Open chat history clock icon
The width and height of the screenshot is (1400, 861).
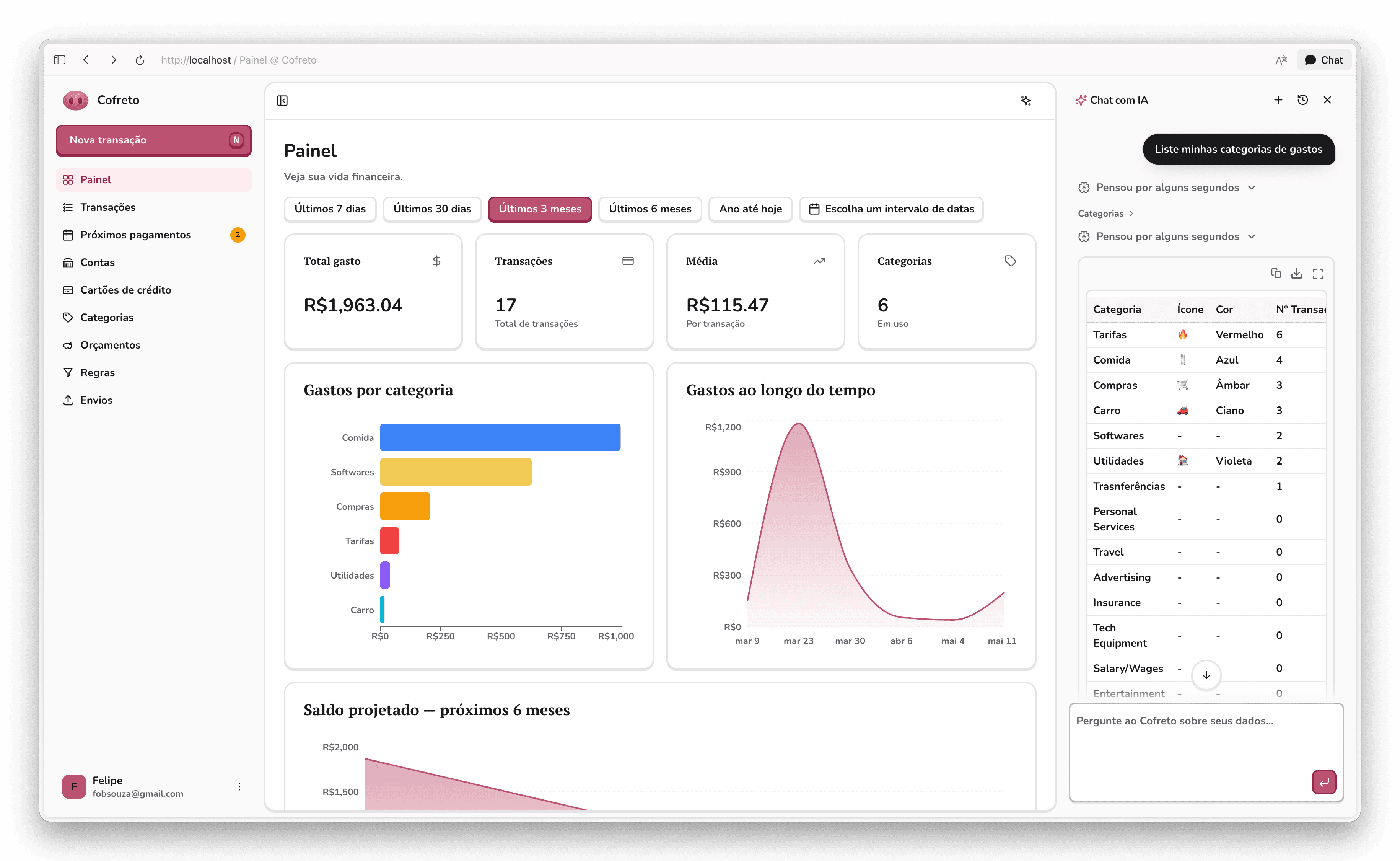tap(1303, 100)
